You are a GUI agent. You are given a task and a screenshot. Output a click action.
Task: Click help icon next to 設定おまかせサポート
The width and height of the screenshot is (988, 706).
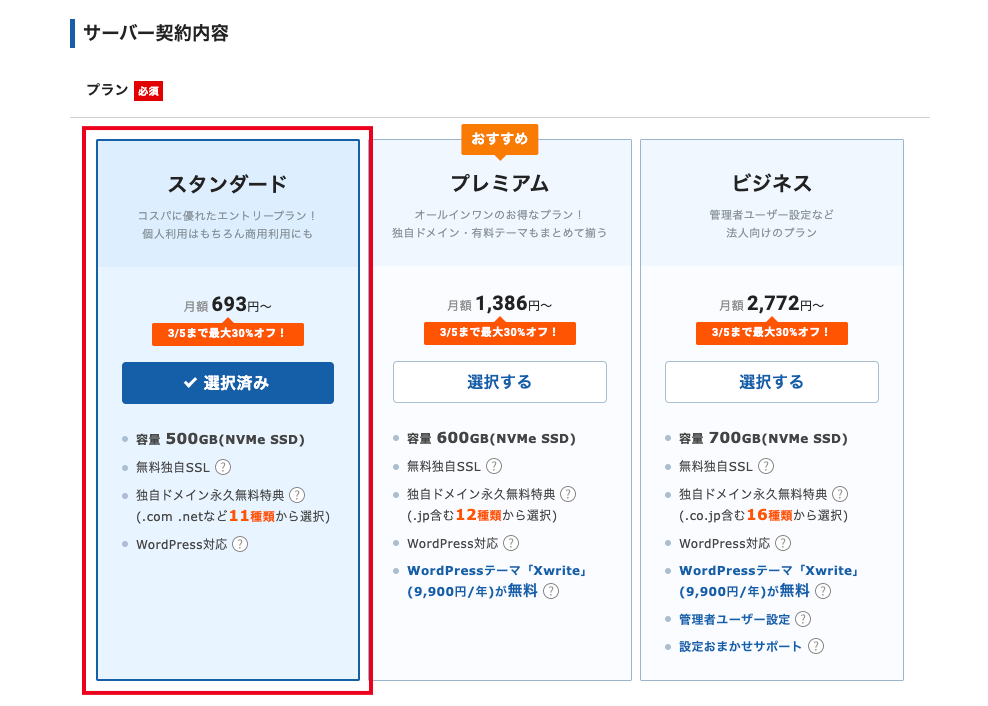(816, 646)
